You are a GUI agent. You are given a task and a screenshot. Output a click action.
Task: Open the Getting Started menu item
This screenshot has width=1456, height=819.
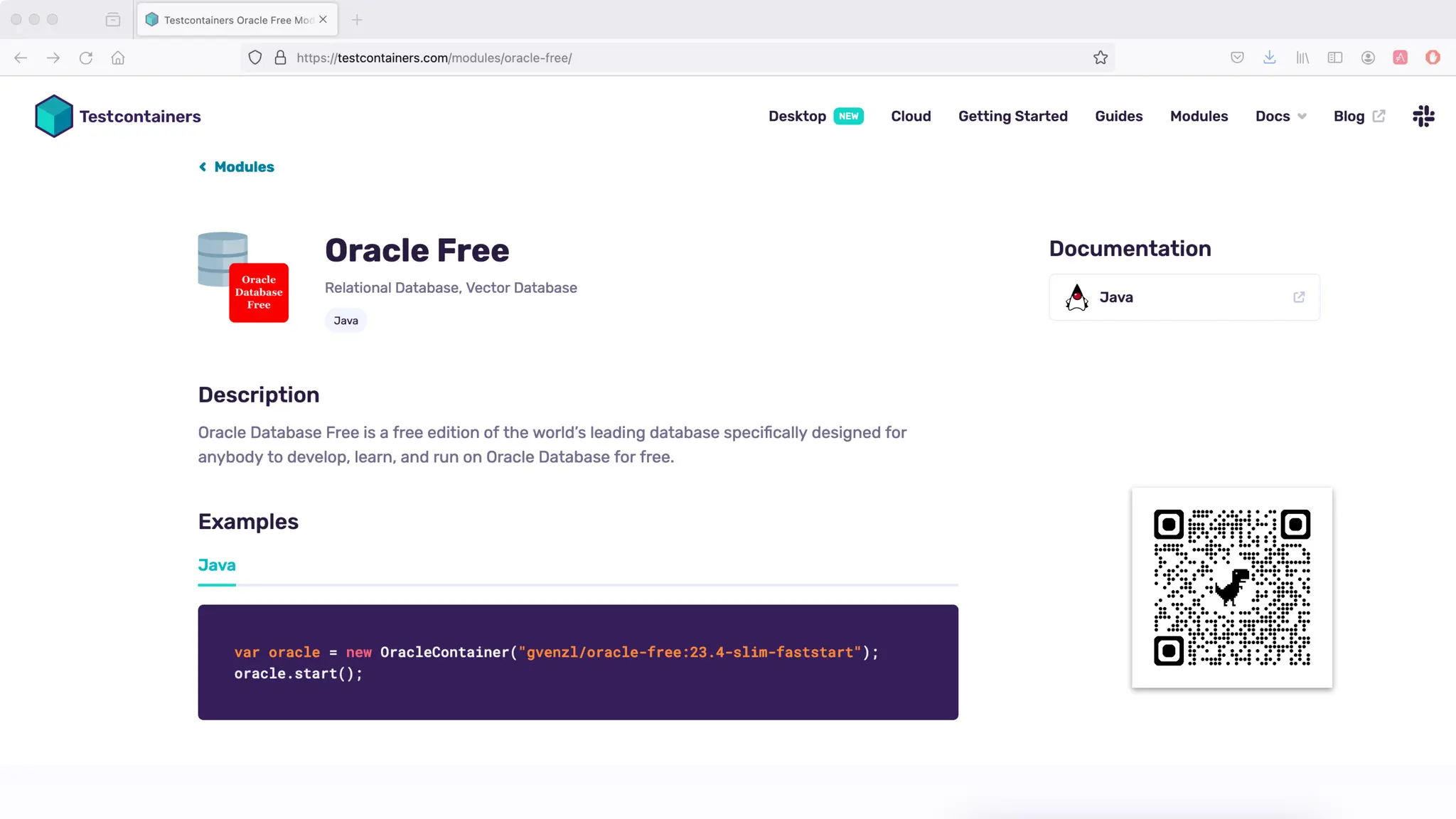(1012, 116)
